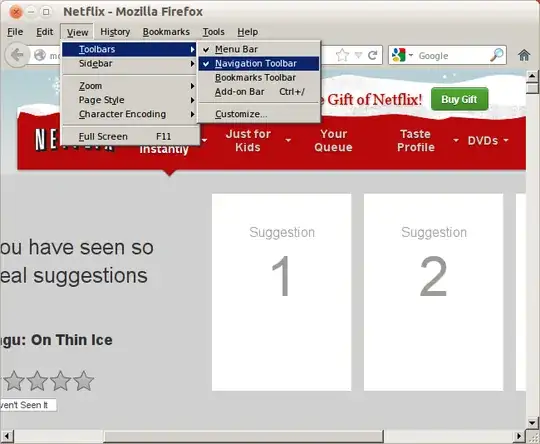This screenshot has width=540, height=444.
Task: Go to Your Queue
Action: point(333,141)
